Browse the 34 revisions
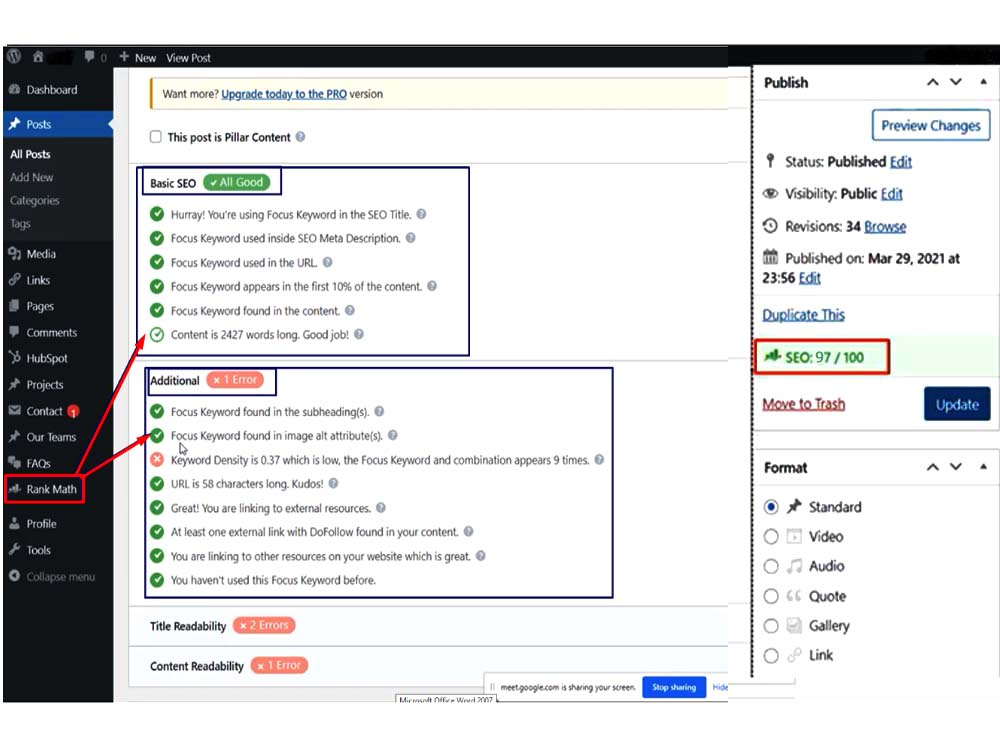The image size is (1000, 750). 885,226
